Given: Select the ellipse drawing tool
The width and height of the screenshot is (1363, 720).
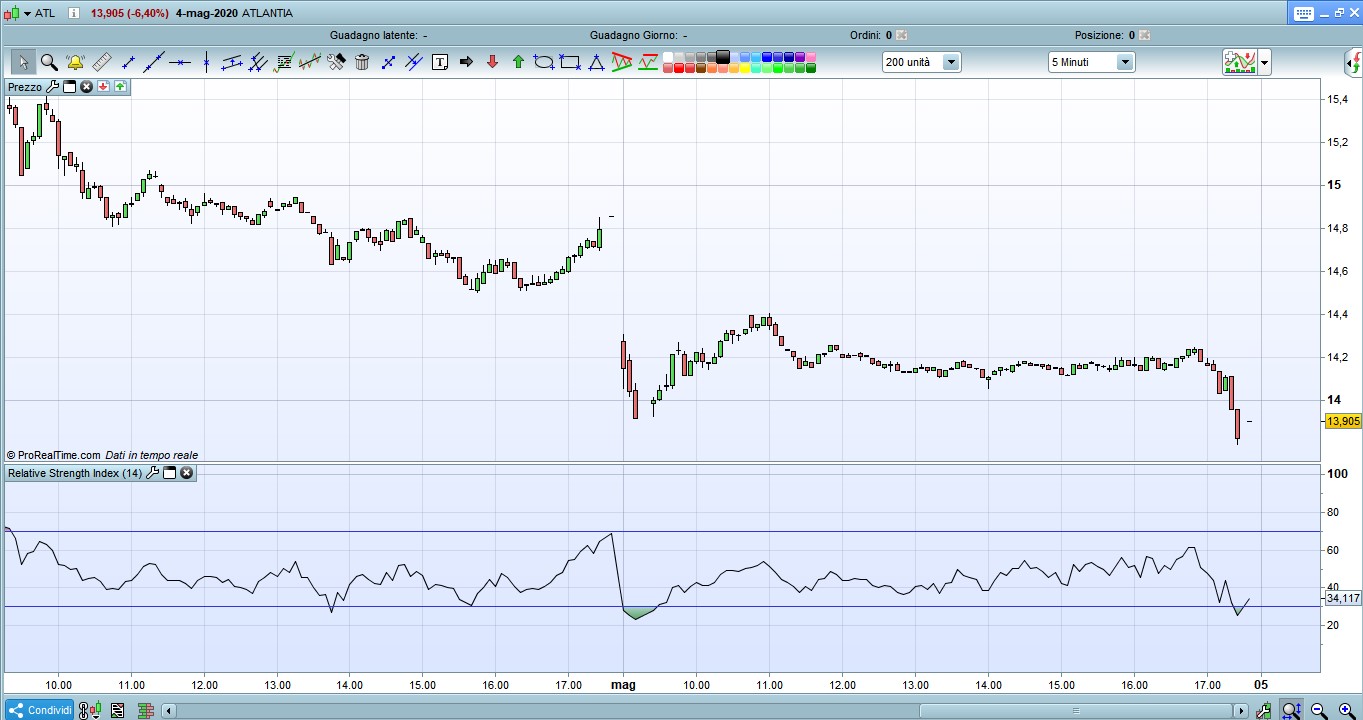Looking at the screenshot, I should 544,62.
